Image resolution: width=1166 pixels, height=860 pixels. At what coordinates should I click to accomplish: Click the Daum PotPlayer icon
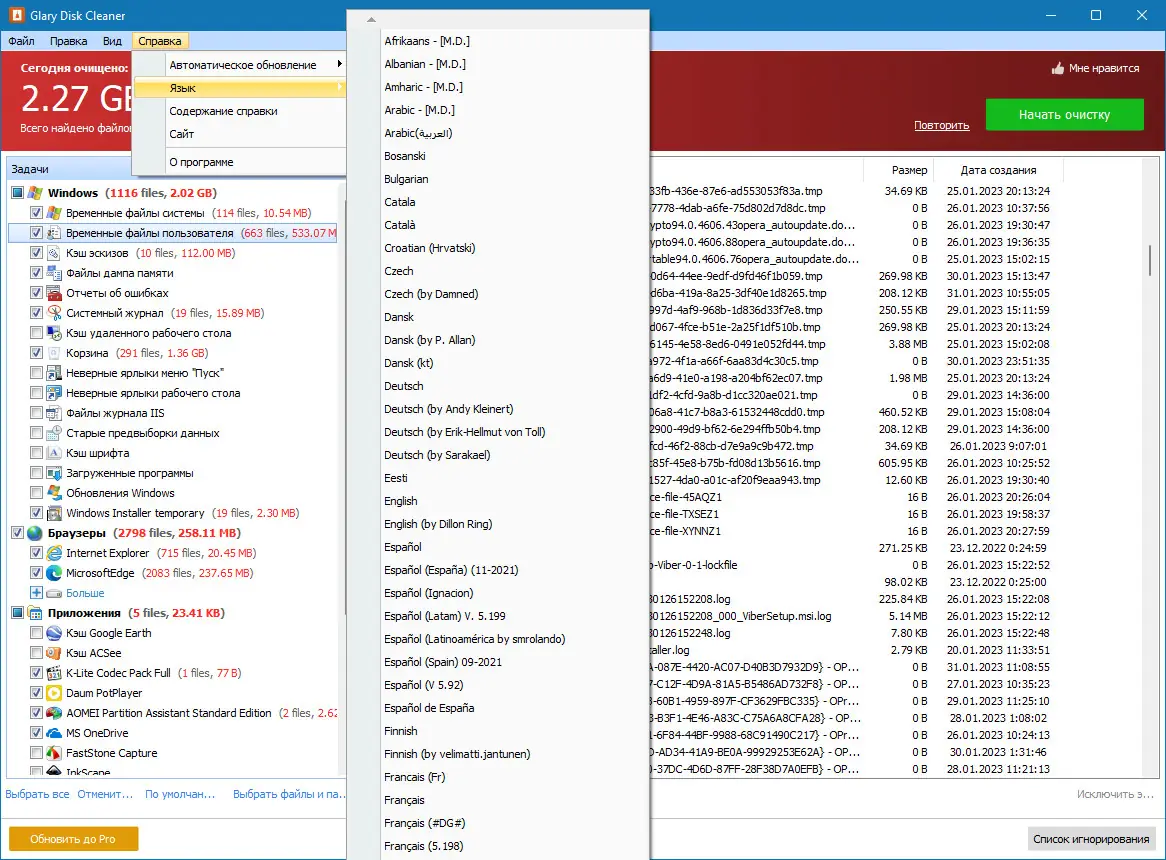(x=54, y=694)
